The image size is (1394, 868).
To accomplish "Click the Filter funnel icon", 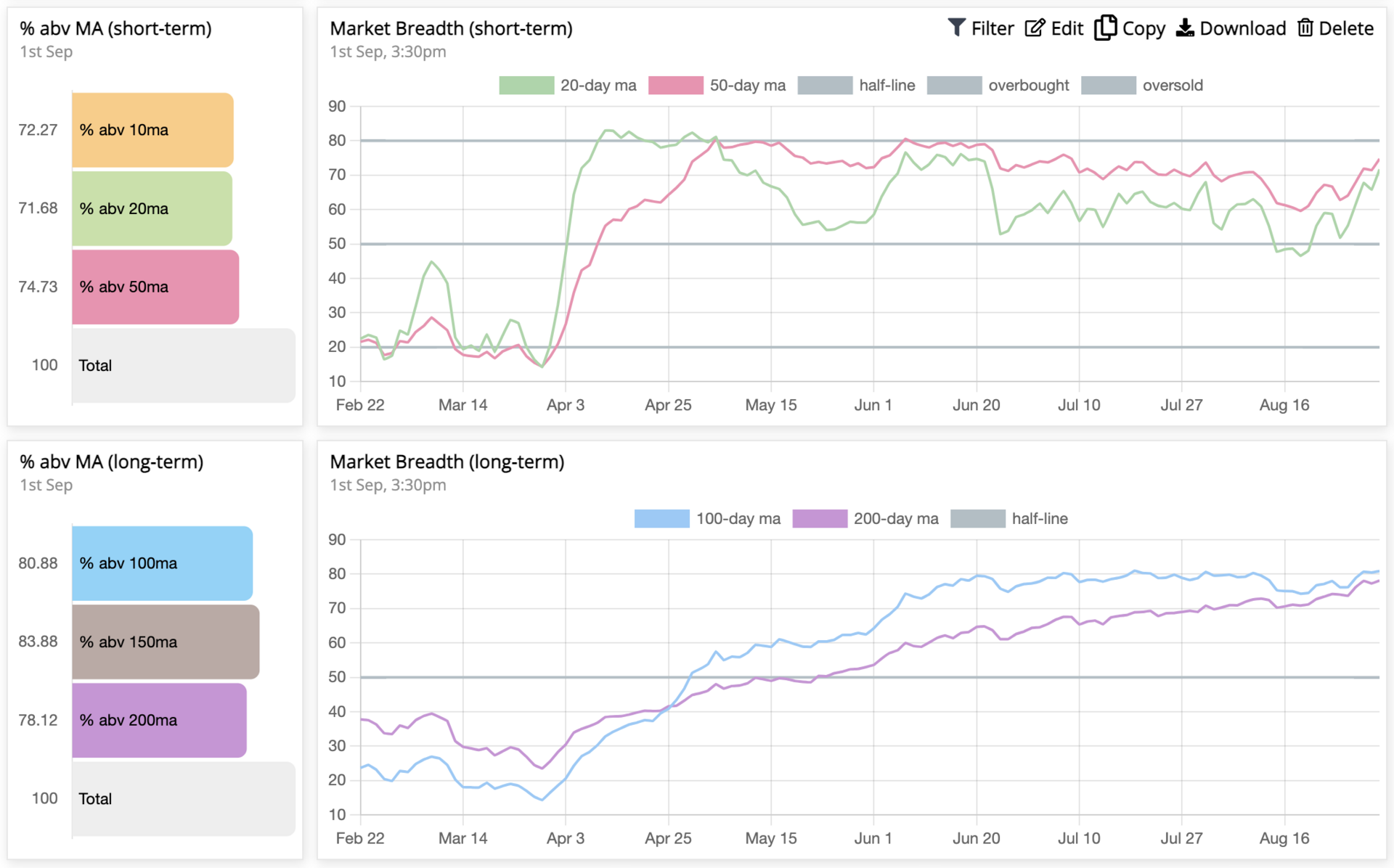I will 956,28.
